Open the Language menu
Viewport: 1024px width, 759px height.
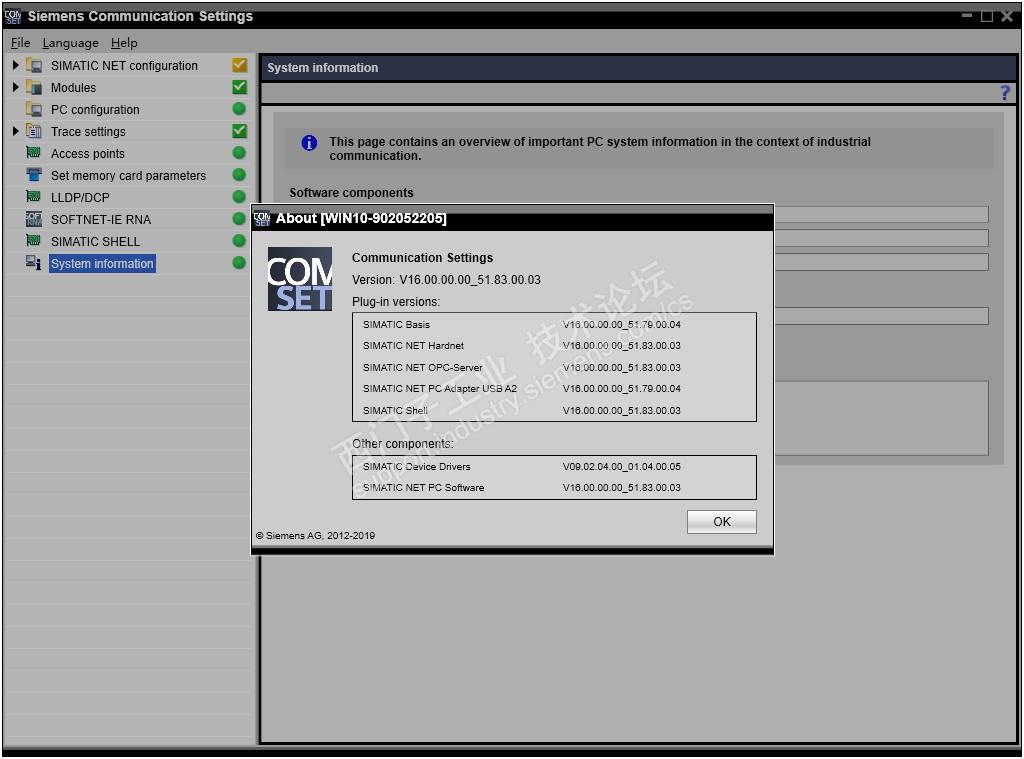(71, 43)
